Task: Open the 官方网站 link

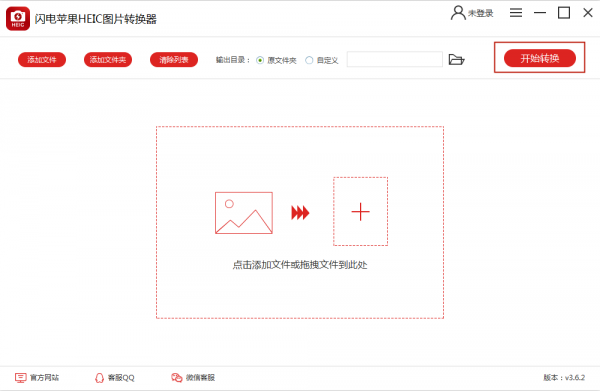Action: (44, 378)
